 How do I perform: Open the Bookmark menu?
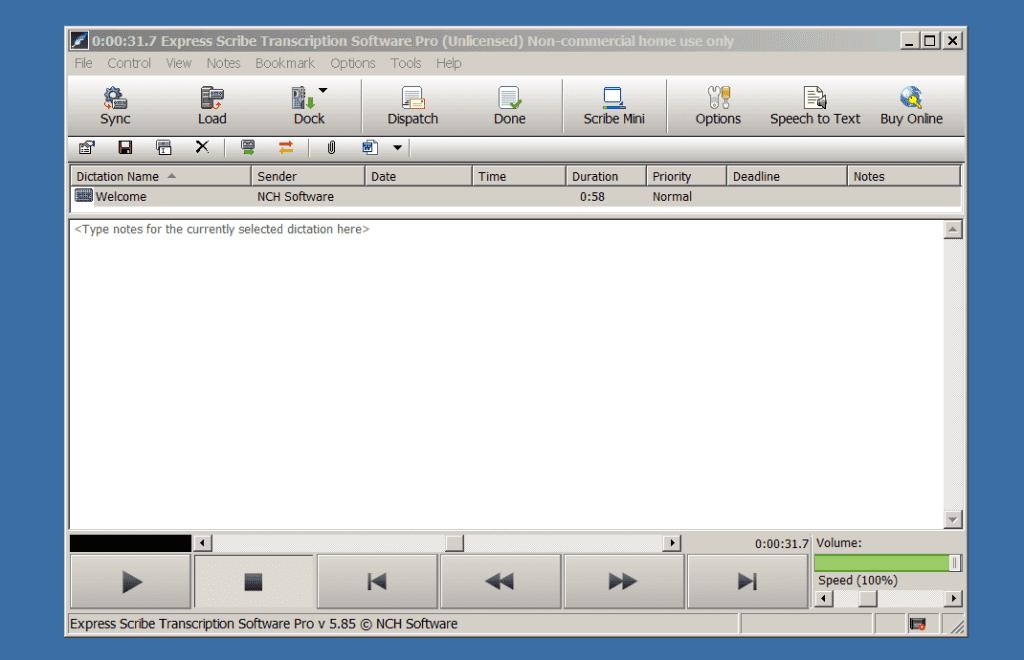pyautogui.click(x=284, y=63)
